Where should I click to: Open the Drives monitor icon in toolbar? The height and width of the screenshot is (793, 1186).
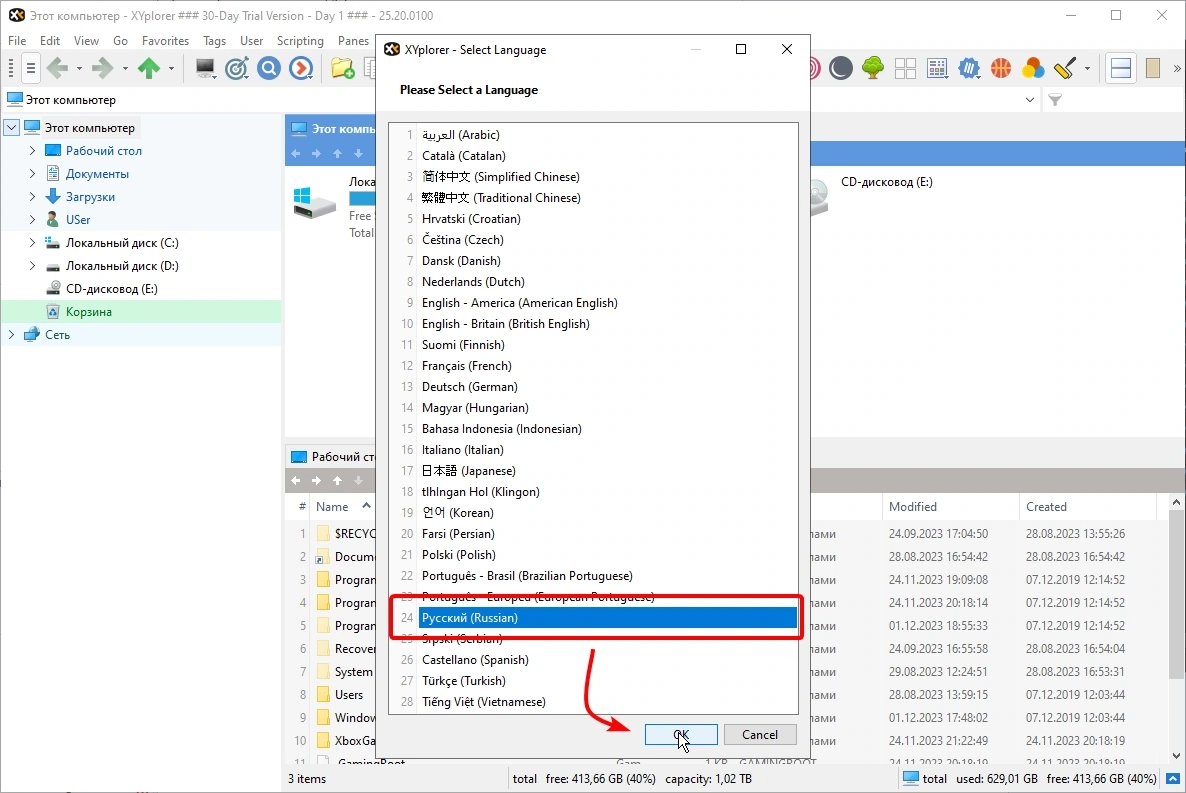205,68
